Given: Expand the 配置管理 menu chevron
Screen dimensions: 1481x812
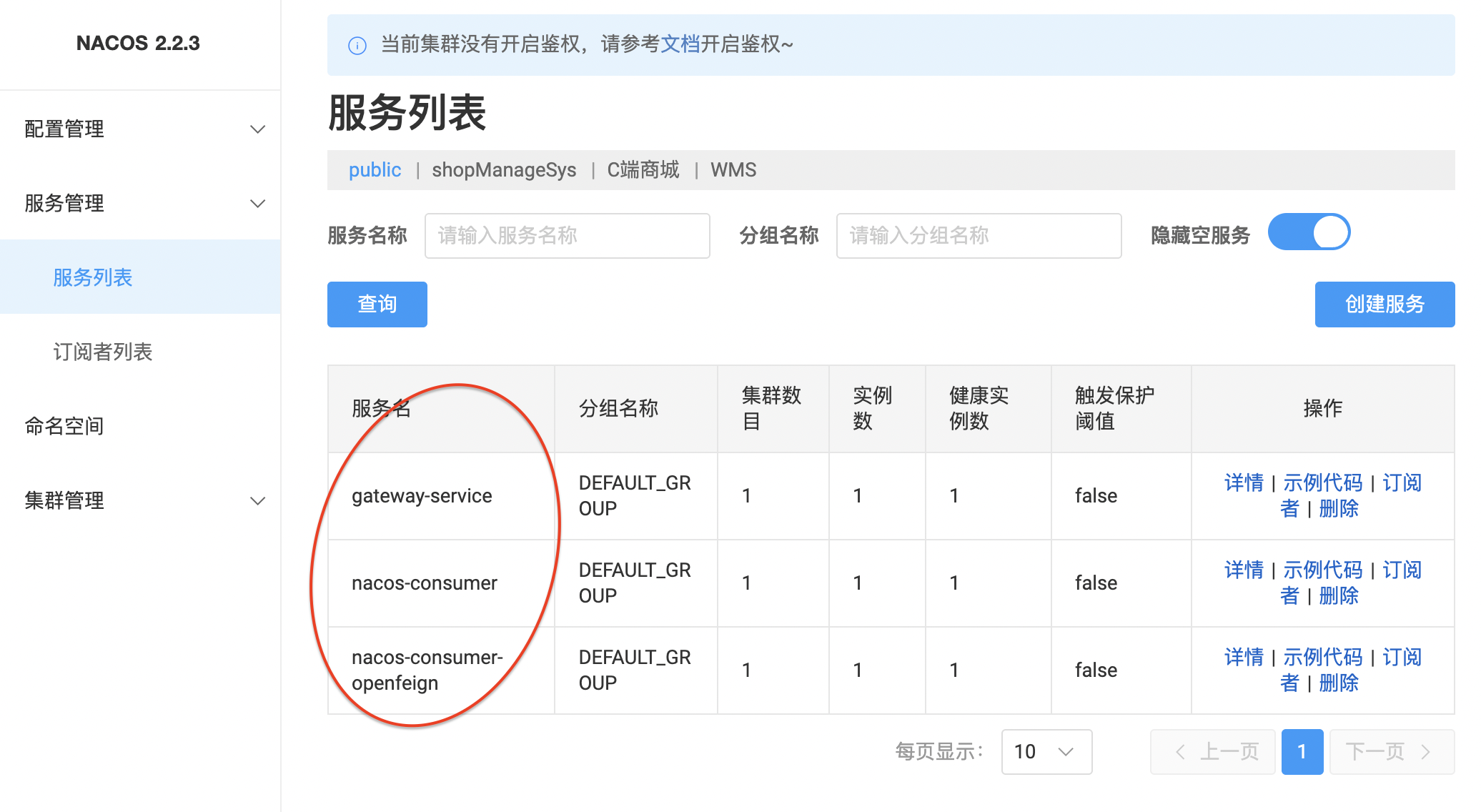Looking at the screenshot, I should pyautogui.click(x=257, y=129).
